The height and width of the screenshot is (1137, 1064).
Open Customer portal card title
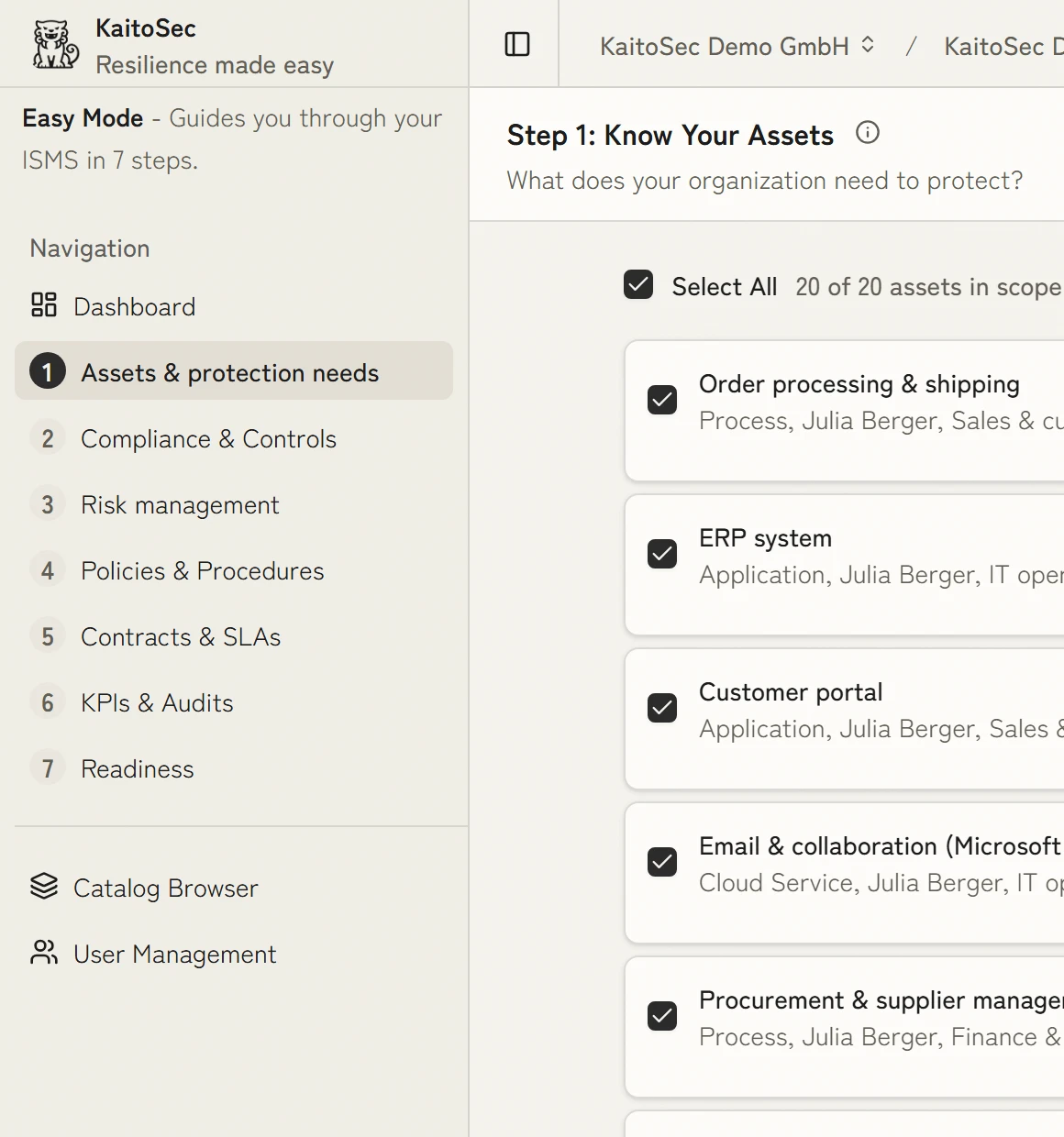(x=791, y=692)
